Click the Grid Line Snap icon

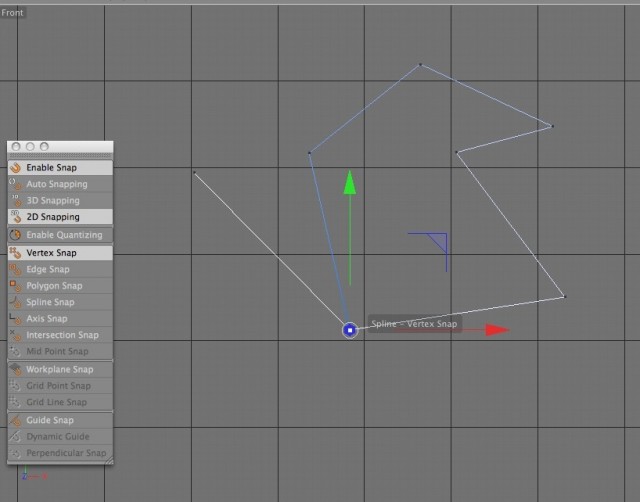(x=16, y=402)
